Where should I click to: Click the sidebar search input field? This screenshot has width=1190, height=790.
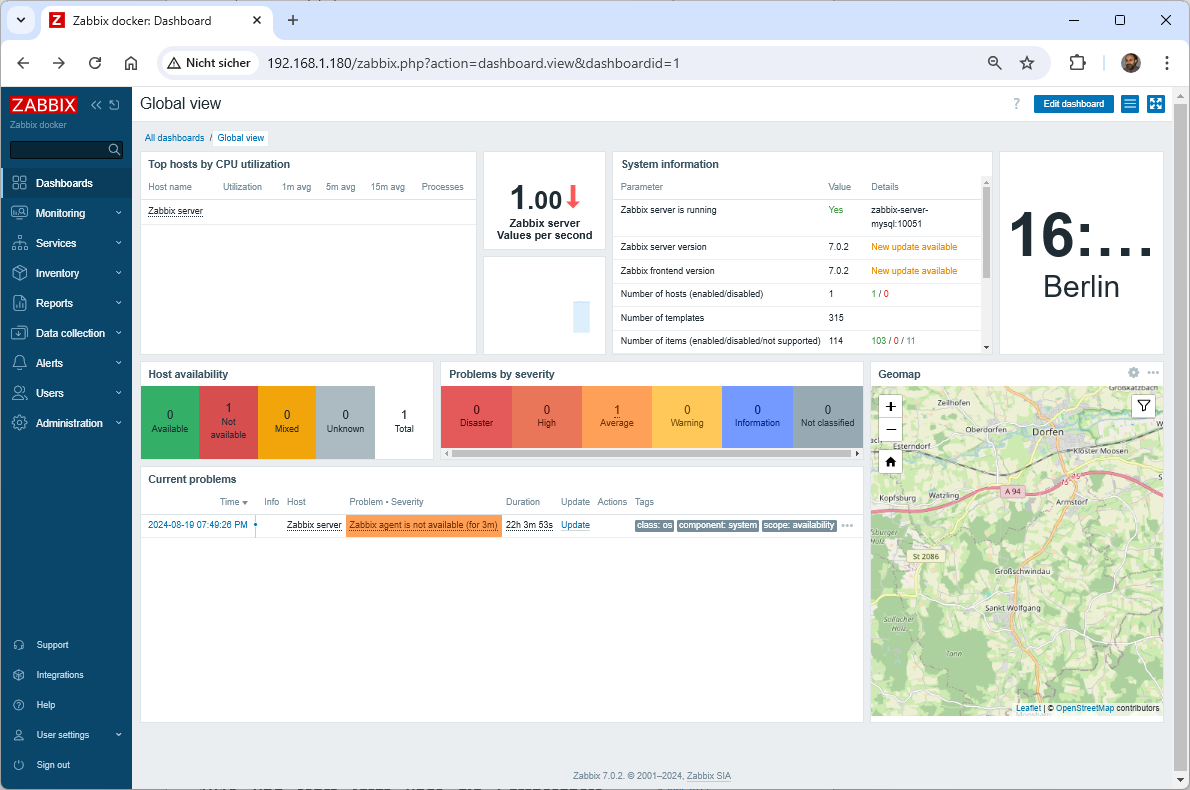point(58,150)
